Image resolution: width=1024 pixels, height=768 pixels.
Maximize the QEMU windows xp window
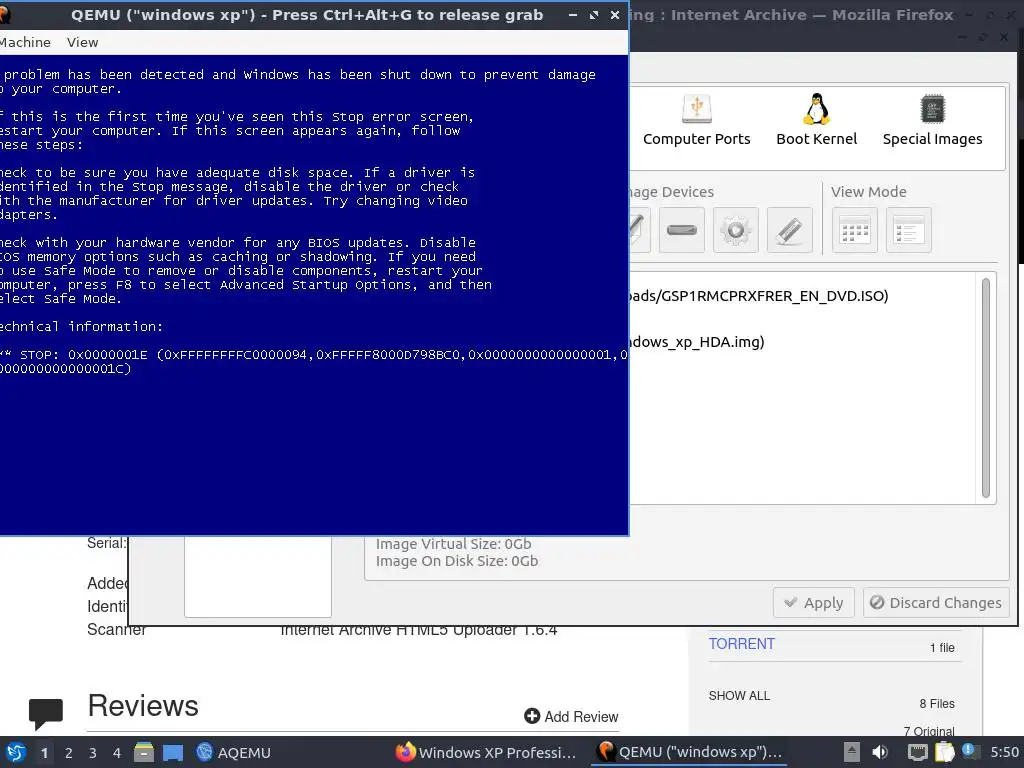click(594, 14)
